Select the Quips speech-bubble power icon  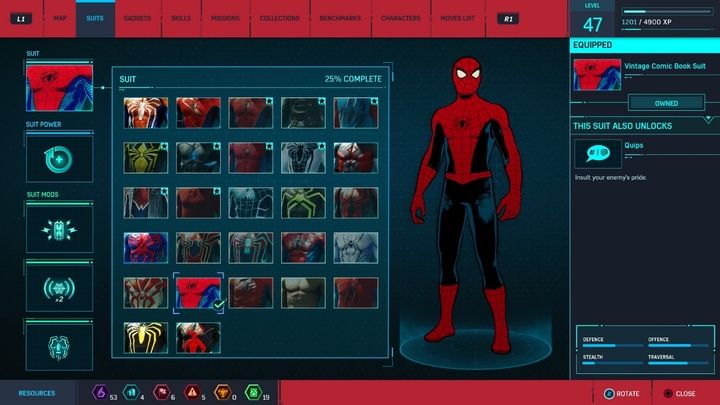tap(598, 153)
